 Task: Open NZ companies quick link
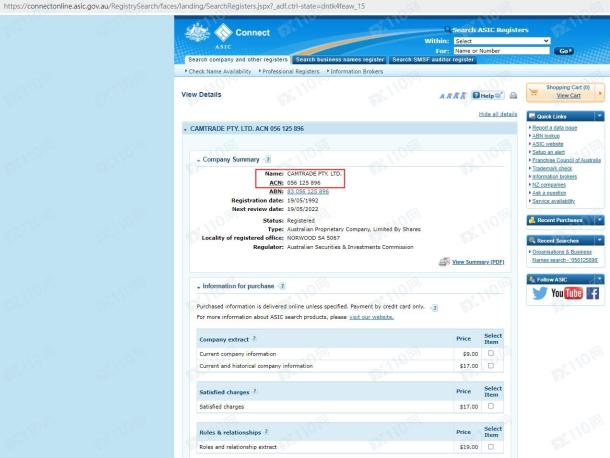tap(549, 185)
